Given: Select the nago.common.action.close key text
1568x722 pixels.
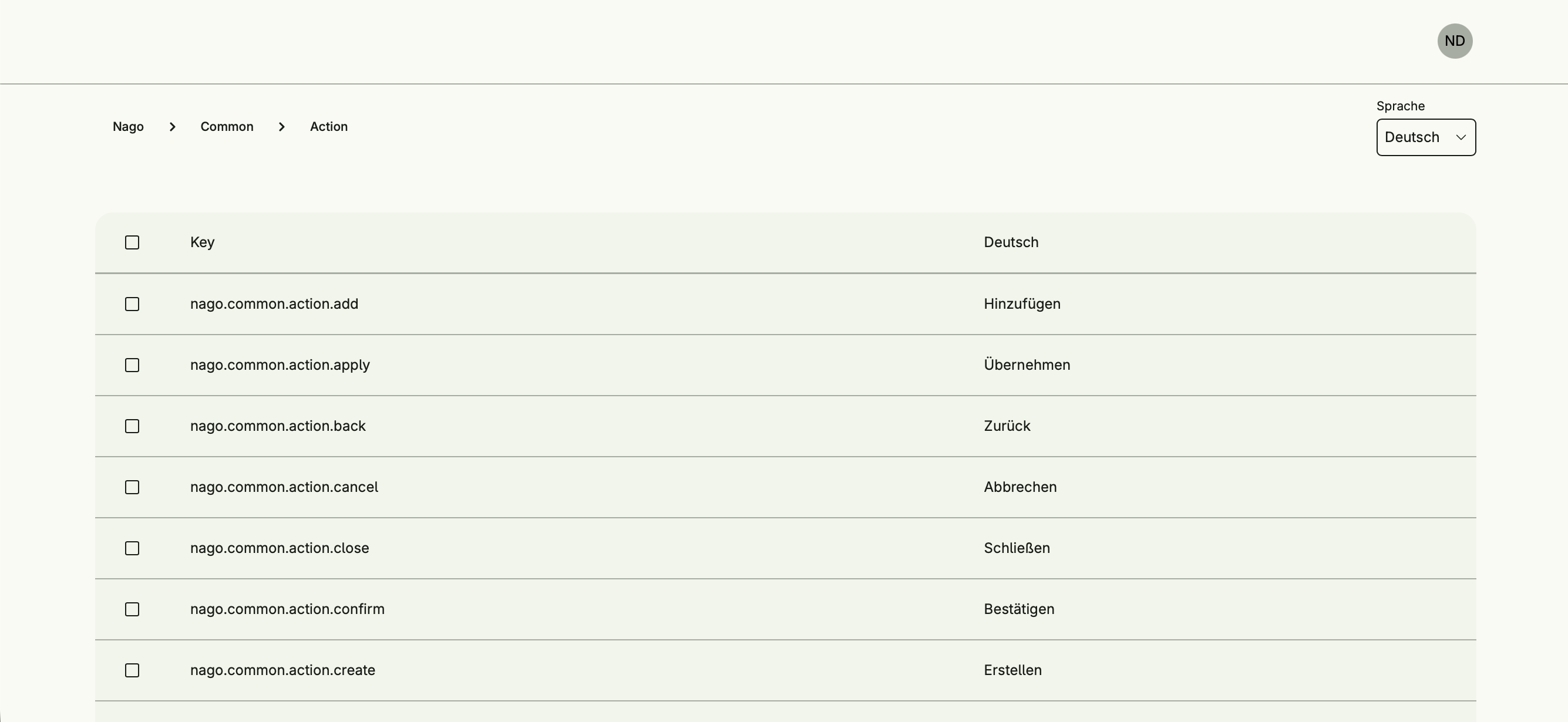Looking at the screenshot, I should [280, 548].
